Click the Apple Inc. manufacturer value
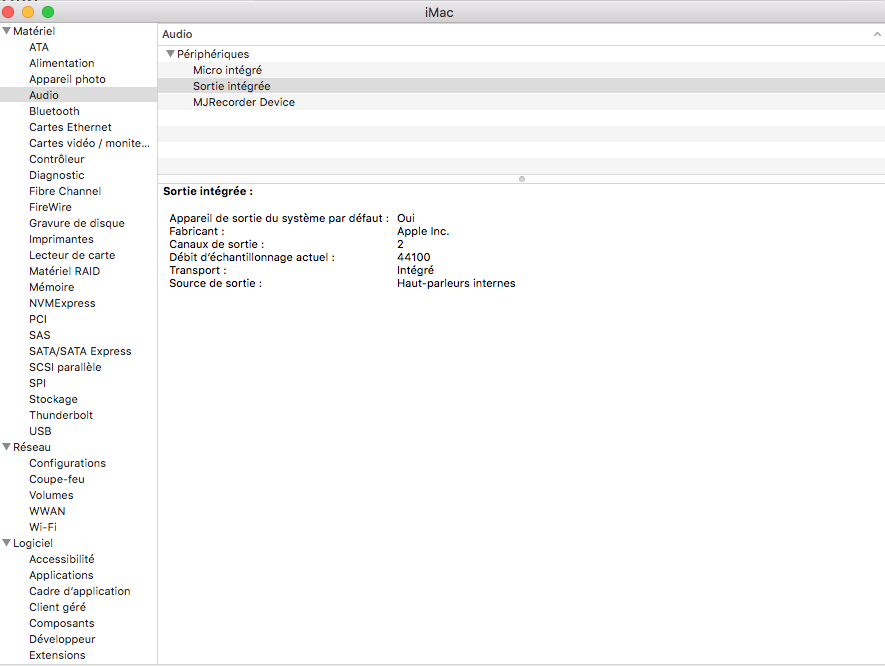This screenshot has width=885, height=666. click(423, 231)
